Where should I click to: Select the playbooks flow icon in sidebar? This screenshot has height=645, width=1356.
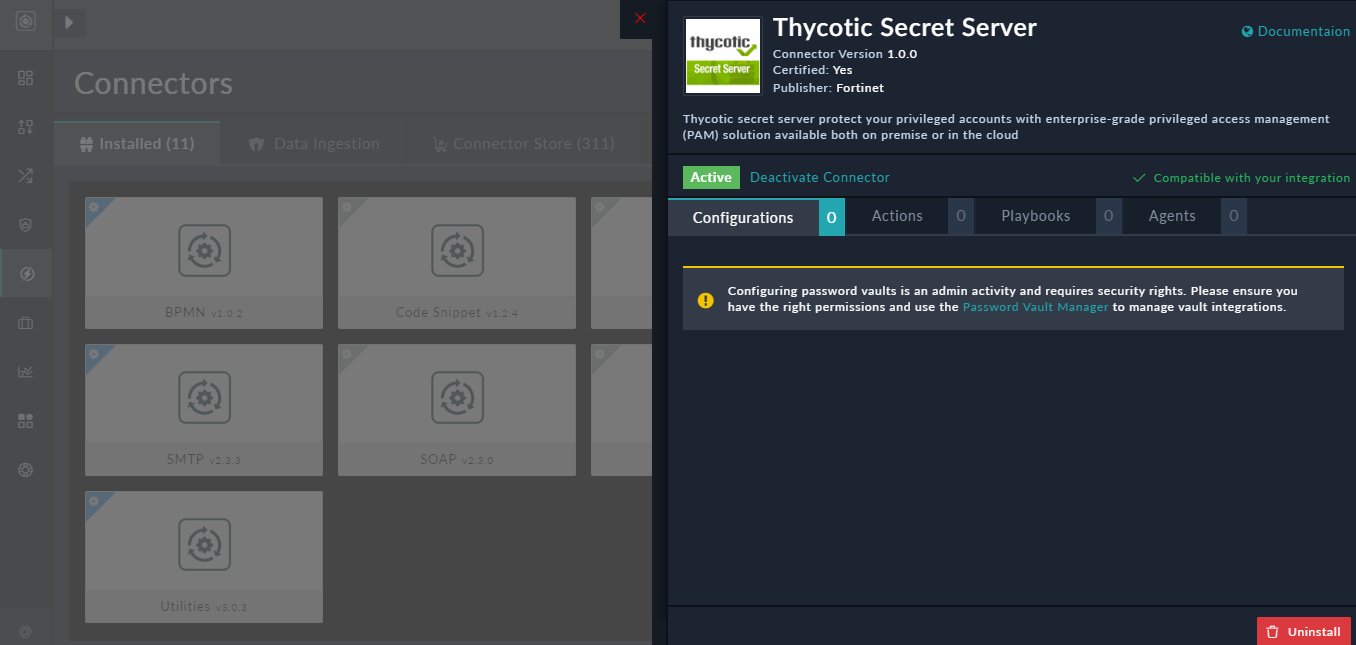25,126
